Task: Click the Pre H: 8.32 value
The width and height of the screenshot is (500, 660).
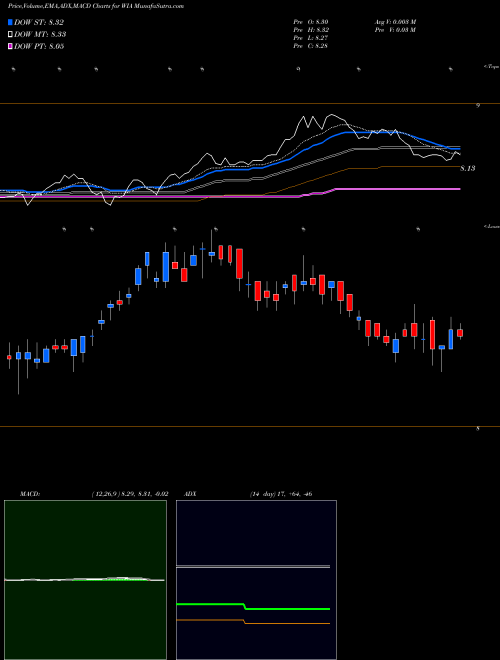Action: point(311,30)
